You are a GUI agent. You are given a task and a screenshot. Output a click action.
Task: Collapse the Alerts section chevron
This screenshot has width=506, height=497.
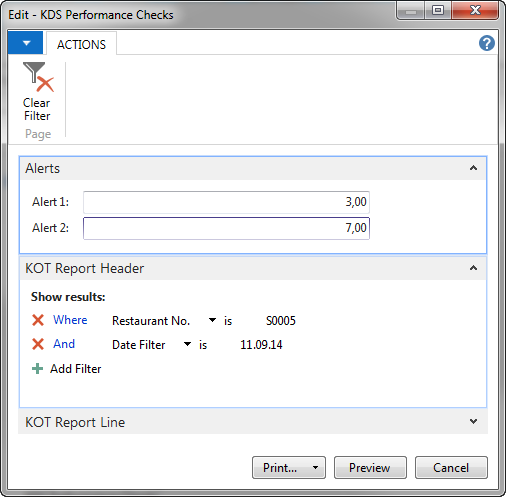click(473, 168)
